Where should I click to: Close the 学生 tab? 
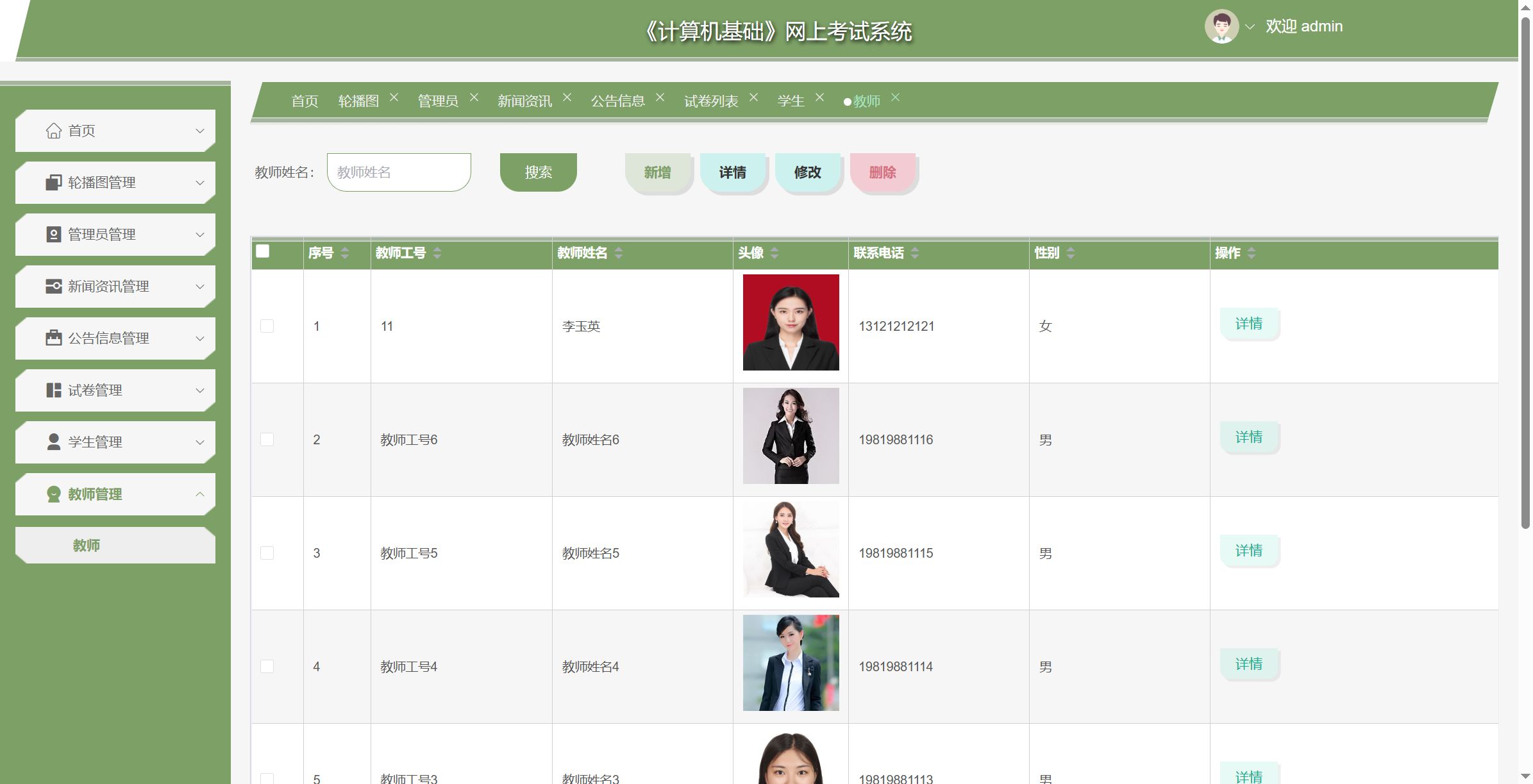819,97
